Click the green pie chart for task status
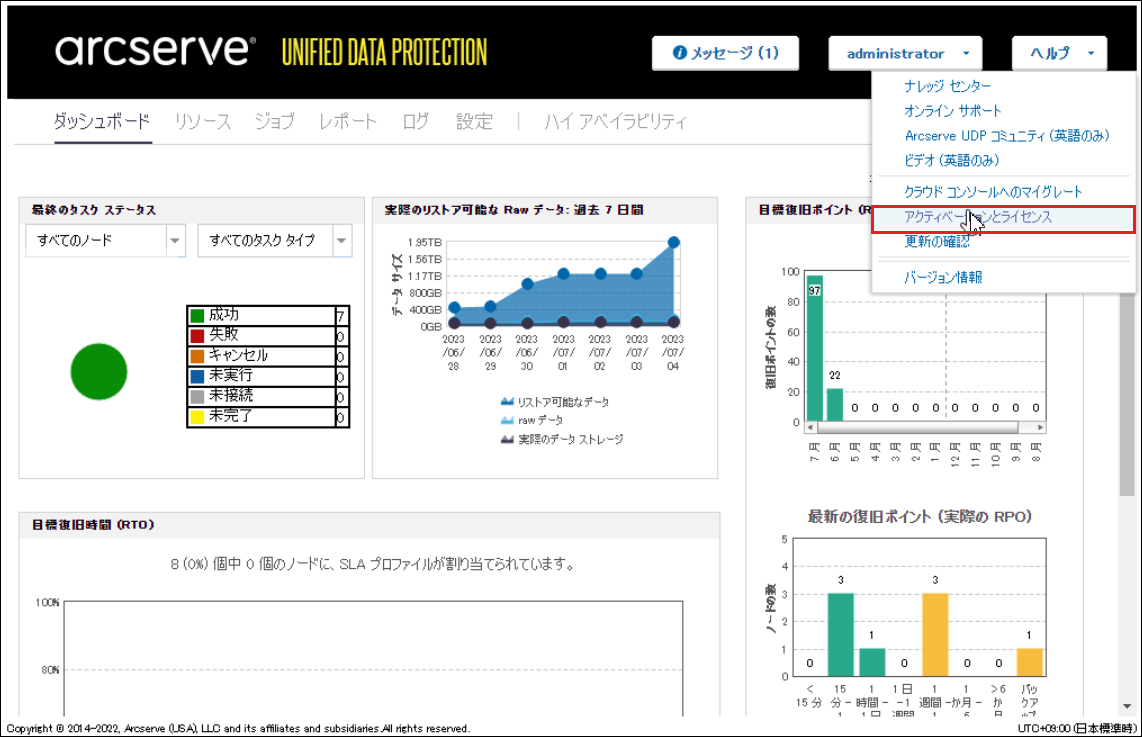The image size is (1142, 737). 99,371
